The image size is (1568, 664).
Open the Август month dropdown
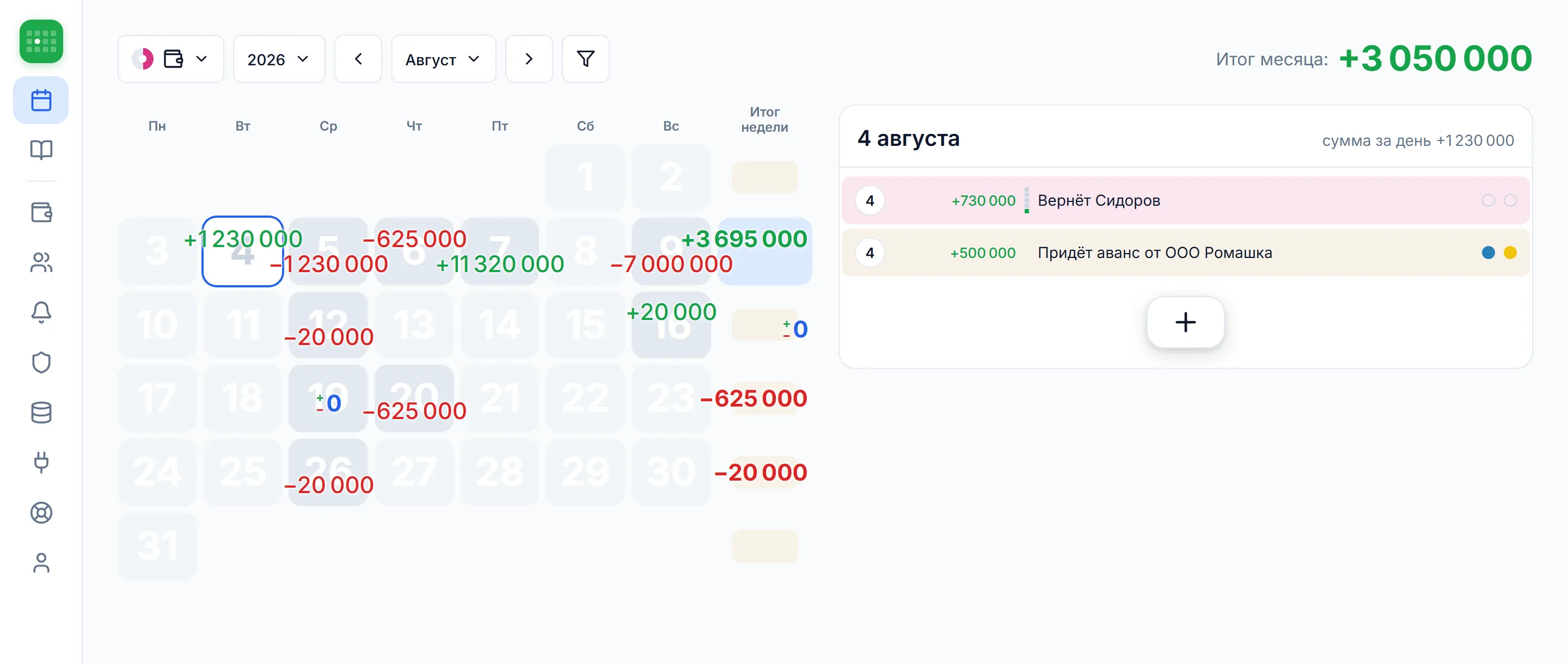click(x=443, y=59)
